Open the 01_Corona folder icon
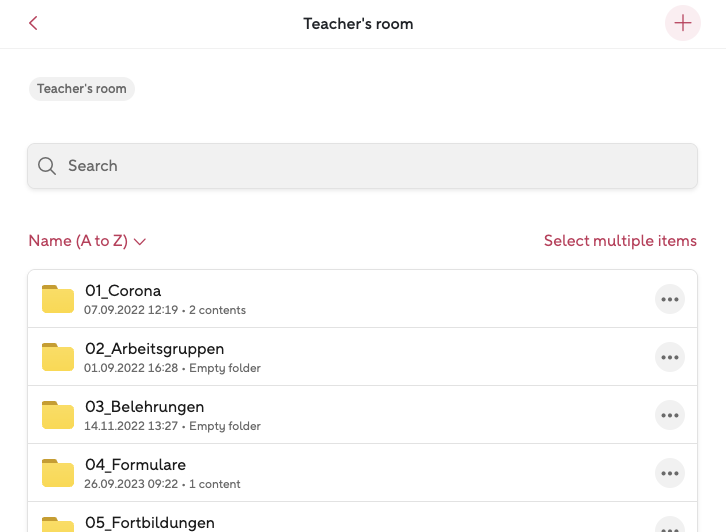726x532 pixels. point(58,299)
